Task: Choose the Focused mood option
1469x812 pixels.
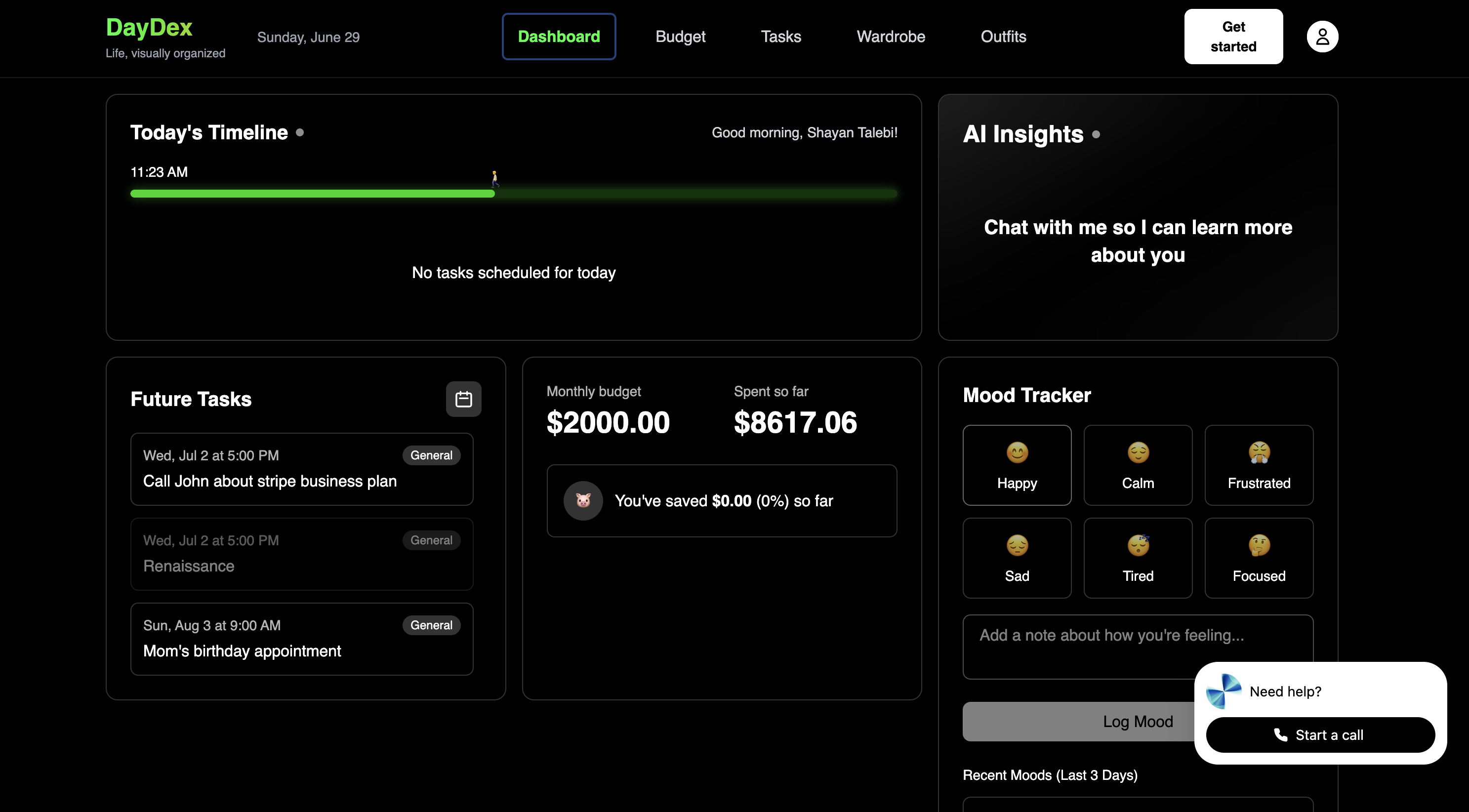Action: coord(1259,558)
